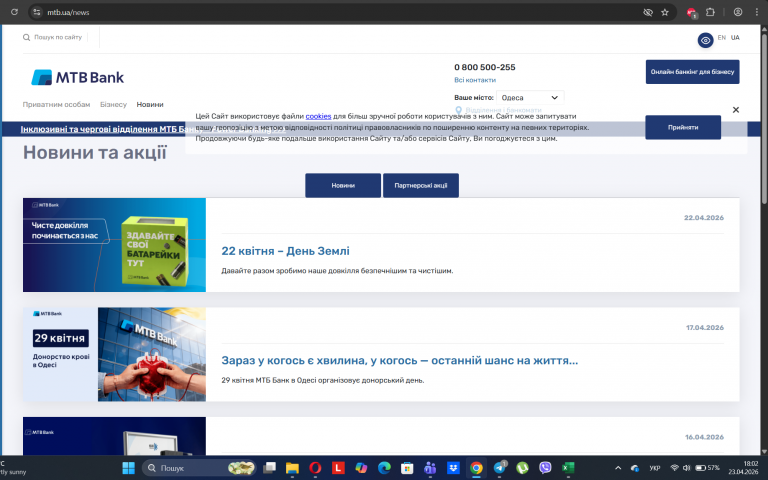Click the 29 квітня blood donation thumbnail
This screenshot has height=480, width=768.
[114, 354]
